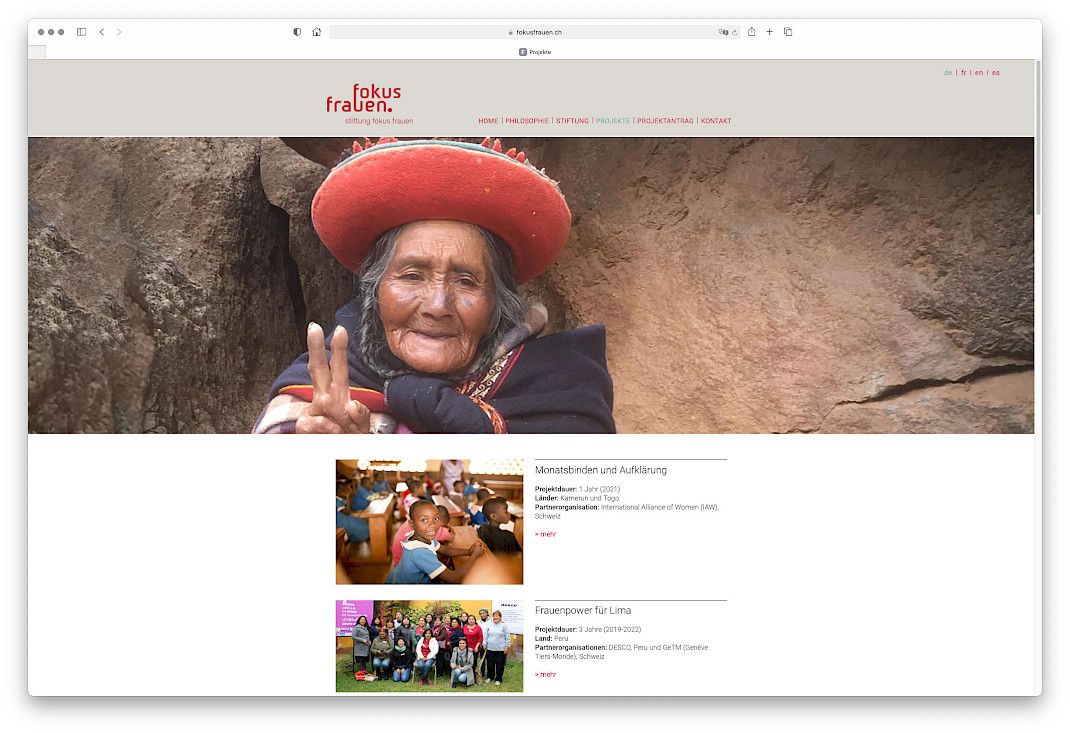Image resolution: width=1070 pixels, height=733 pixels.
Task: Show the tab overview icon
Action: pos(788,32)
